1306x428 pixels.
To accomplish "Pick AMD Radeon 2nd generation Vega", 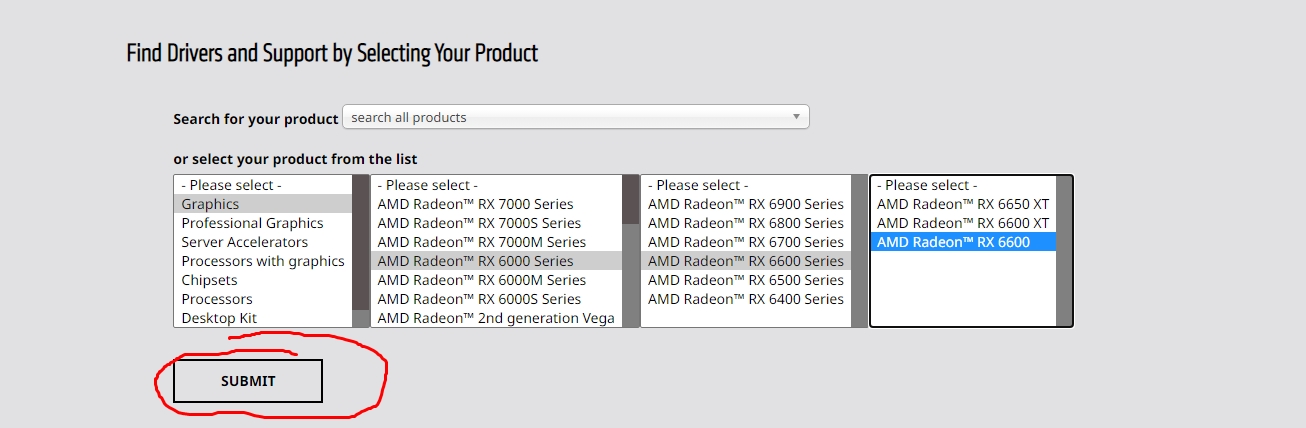I will [x=495, y=318].
